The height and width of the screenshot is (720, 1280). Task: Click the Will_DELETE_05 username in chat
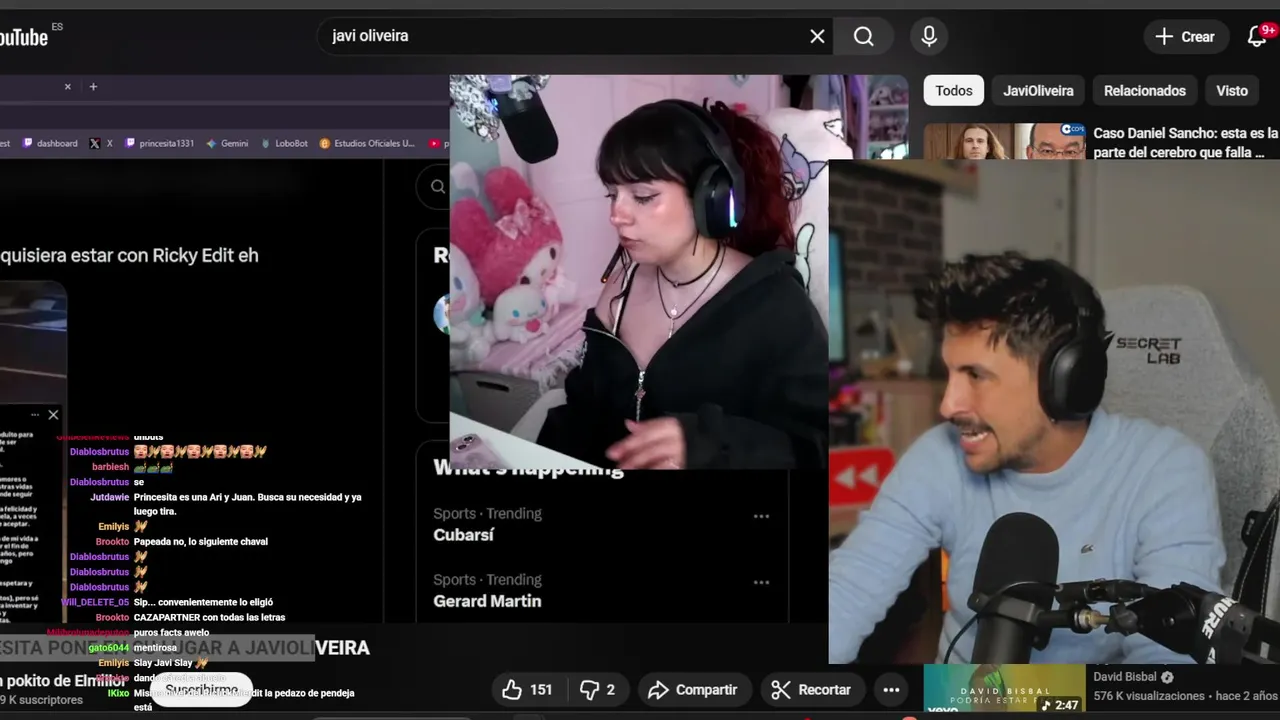point(95,602)
